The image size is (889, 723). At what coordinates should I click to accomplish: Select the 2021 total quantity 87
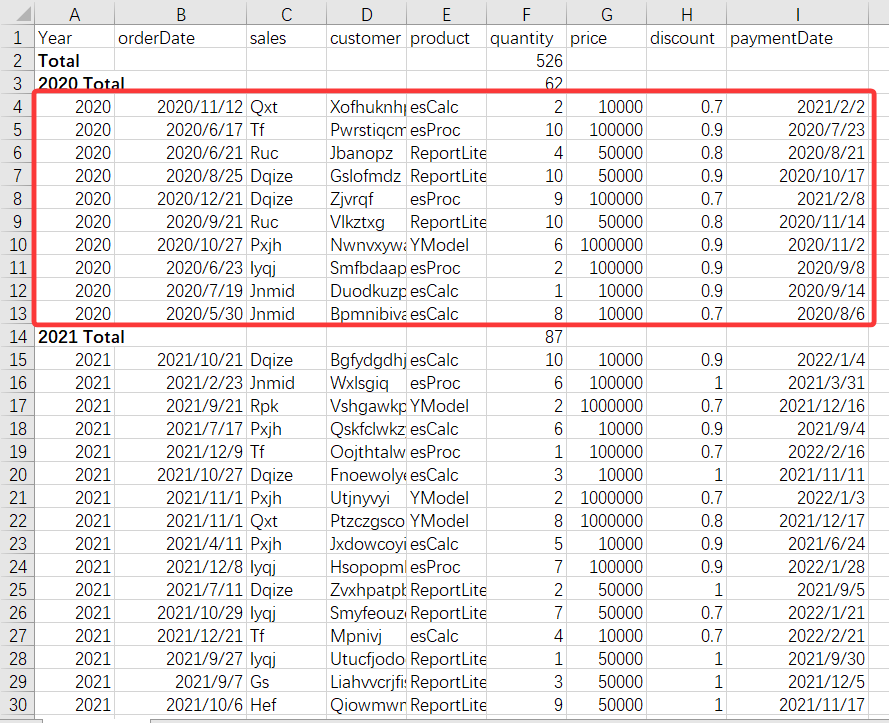[526, 337]
